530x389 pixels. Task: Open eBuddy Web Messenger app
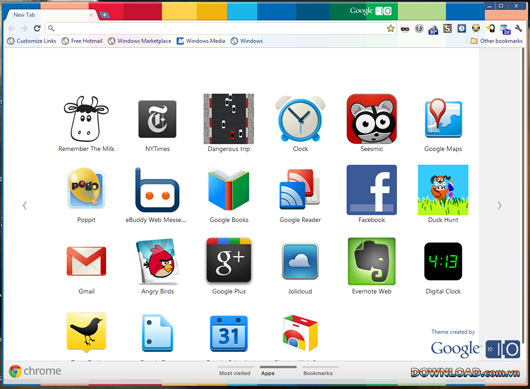tap(157, 190)
